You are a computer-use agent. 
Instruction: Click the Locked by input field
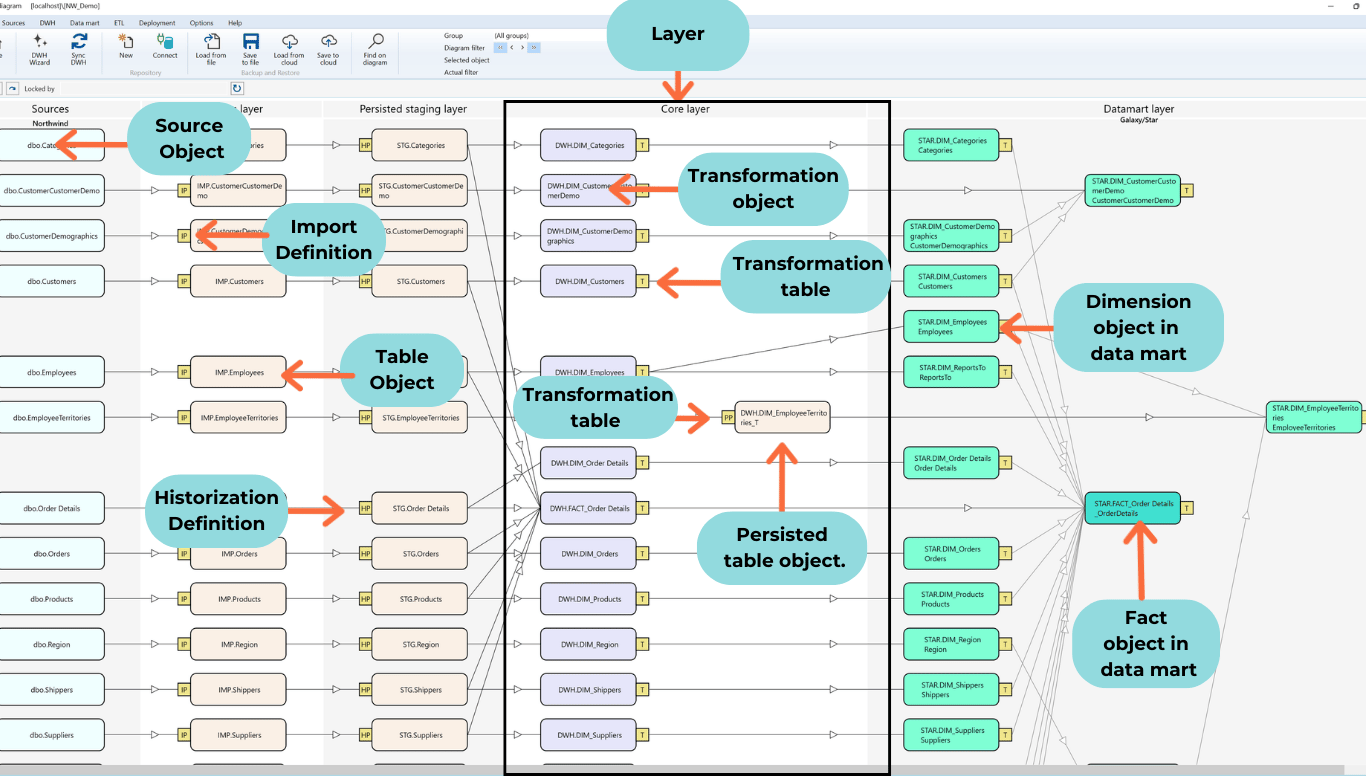(143, 89)
